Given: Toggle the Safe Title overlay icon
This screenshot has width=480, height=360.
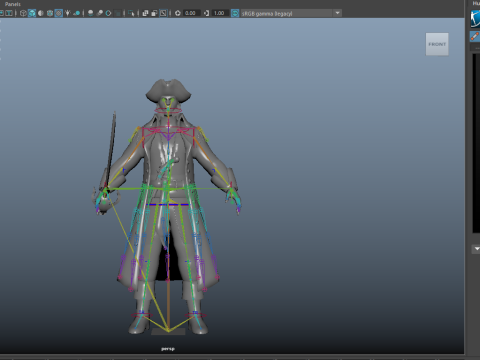Looking at the screenshot, I should (x=9, y=13).
